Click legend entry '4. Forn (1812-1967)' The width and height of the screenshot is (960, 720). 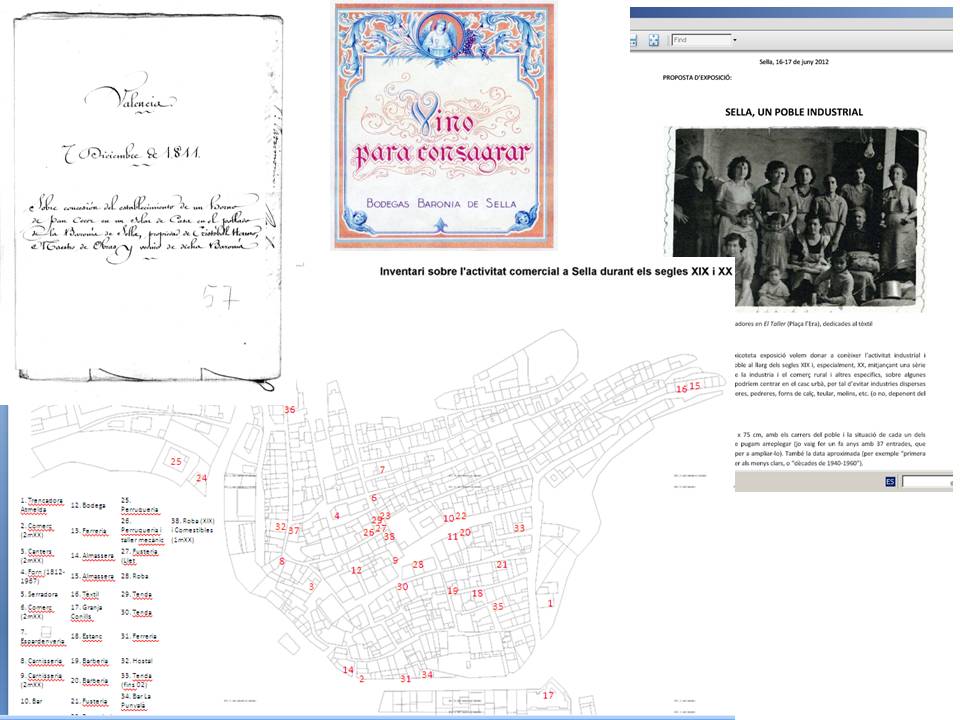pos(42,576)
